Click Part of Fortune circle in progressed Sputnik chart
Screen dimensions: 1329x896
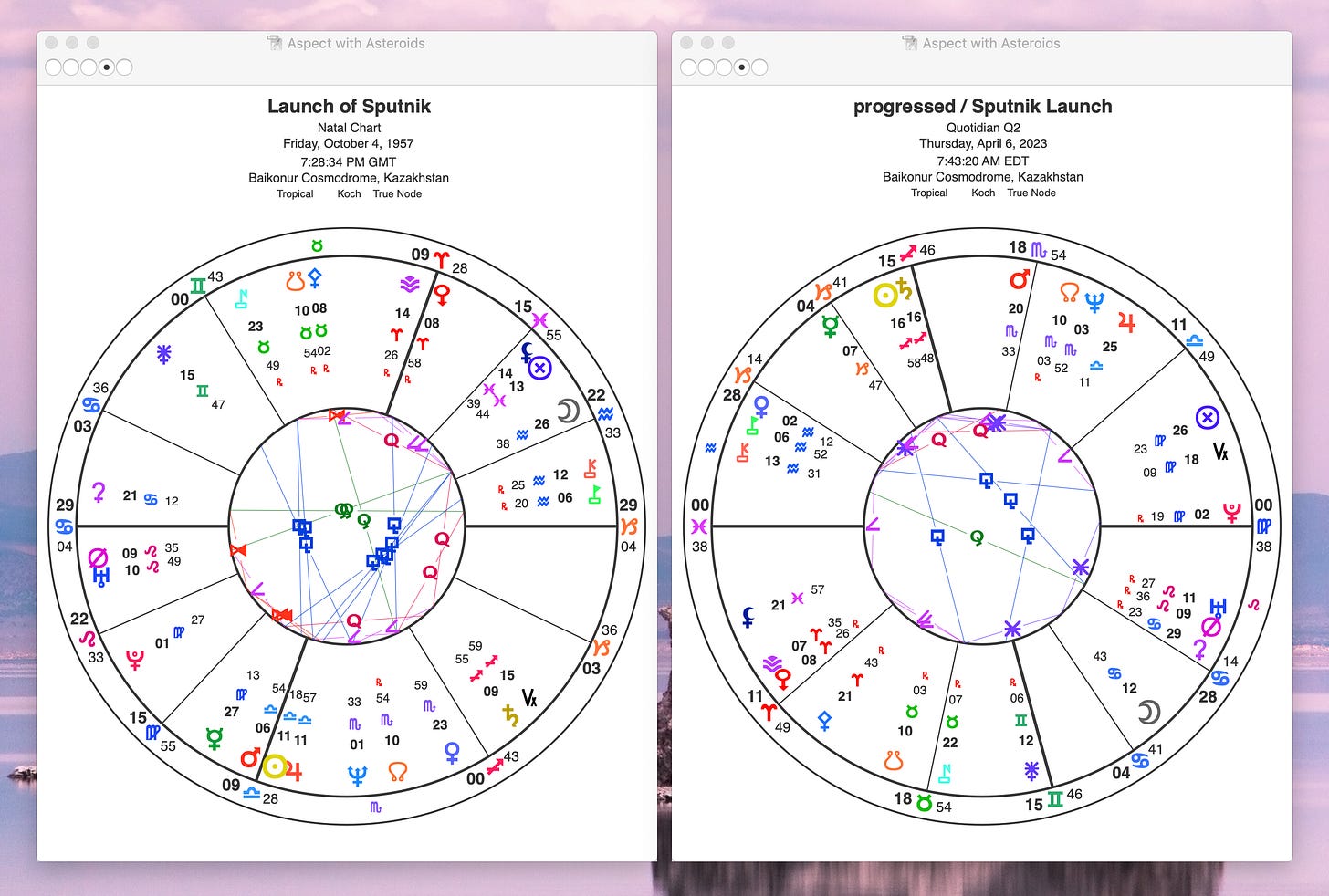(x=1208, y=418)
